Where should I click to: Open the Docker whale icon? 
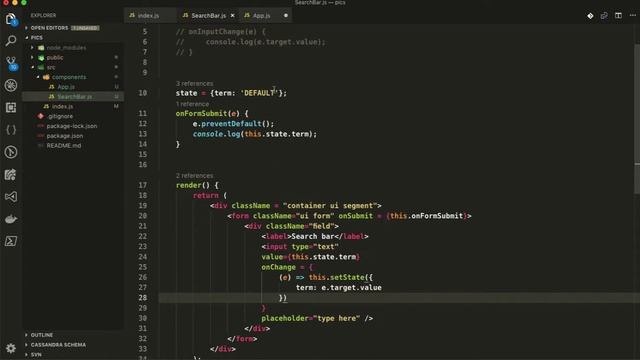click(11, 219)
